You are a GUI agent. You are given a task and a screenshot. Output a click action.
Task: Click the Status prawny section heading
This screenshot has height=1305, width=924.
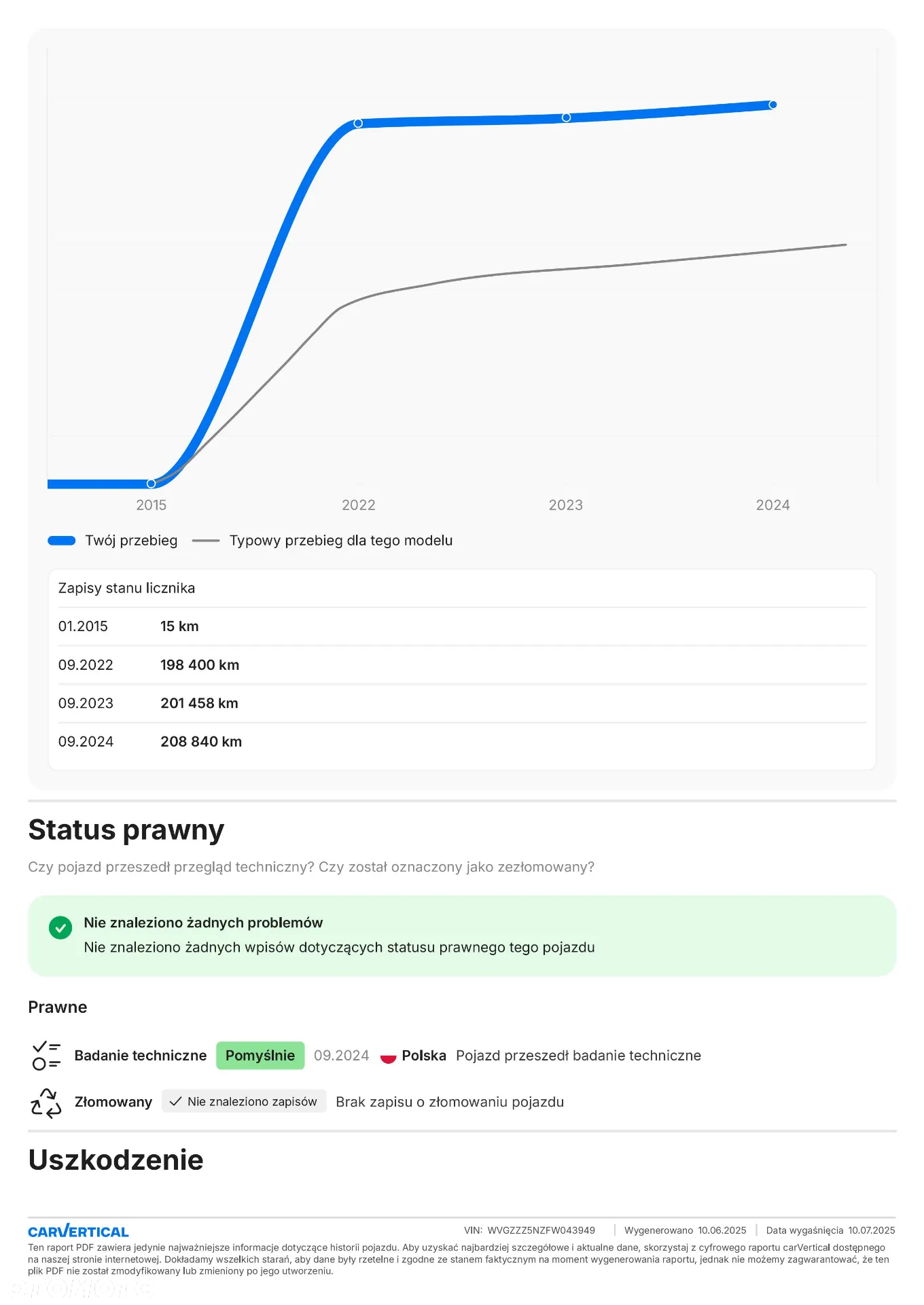(126, 830)
